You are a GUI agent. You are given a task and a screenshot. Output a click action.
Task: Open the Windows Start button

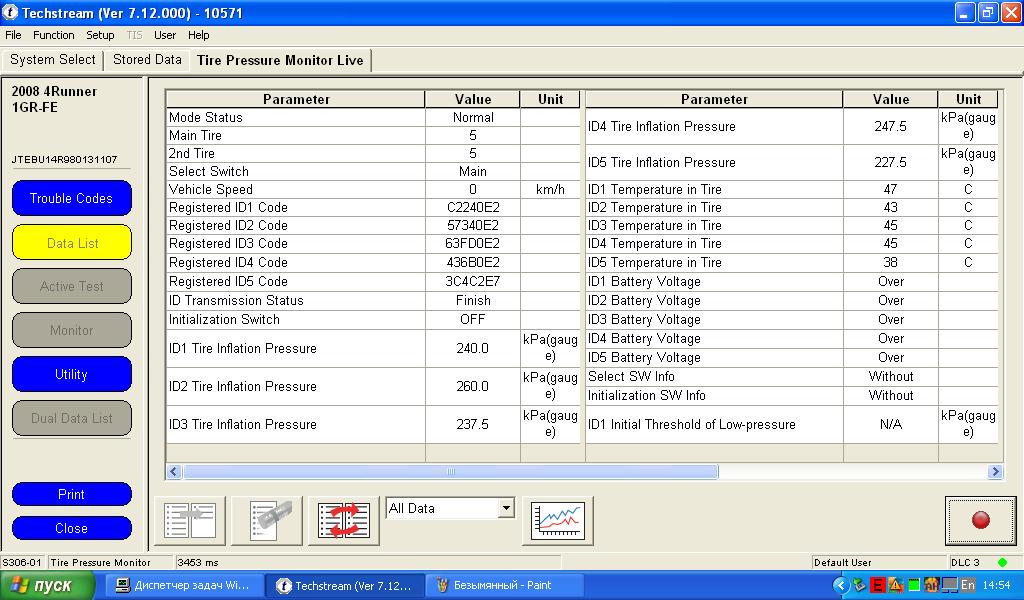[42, 585]
